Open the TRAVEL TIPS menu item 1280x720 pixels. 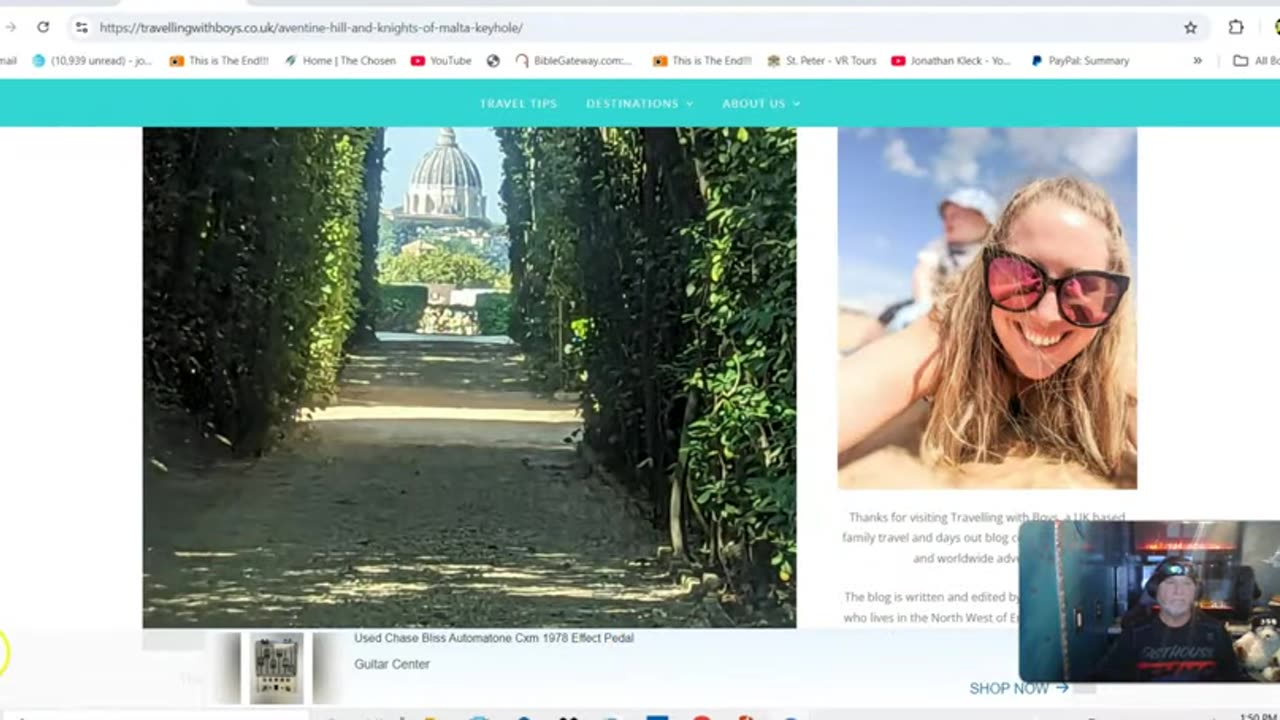coord(518,103)
